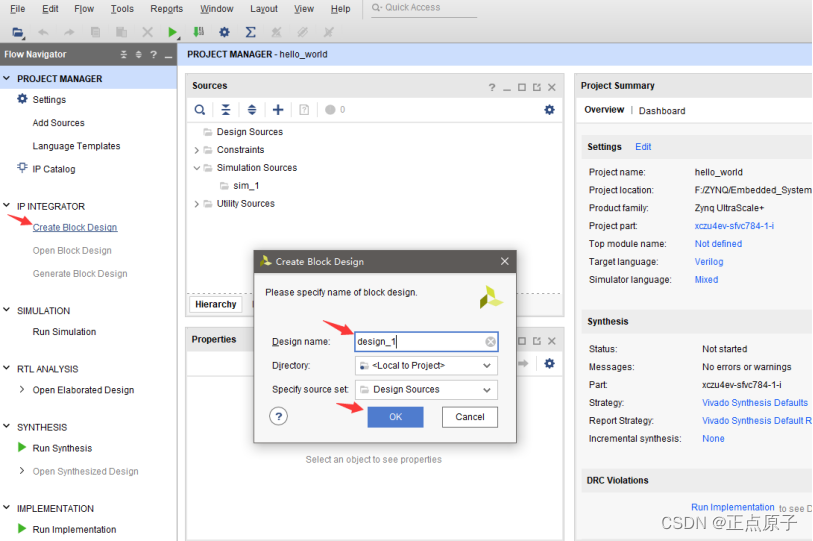Collapse all in Flow Navigator header
This screenshot has width=813, height=541.
click(x=123, y=54)
